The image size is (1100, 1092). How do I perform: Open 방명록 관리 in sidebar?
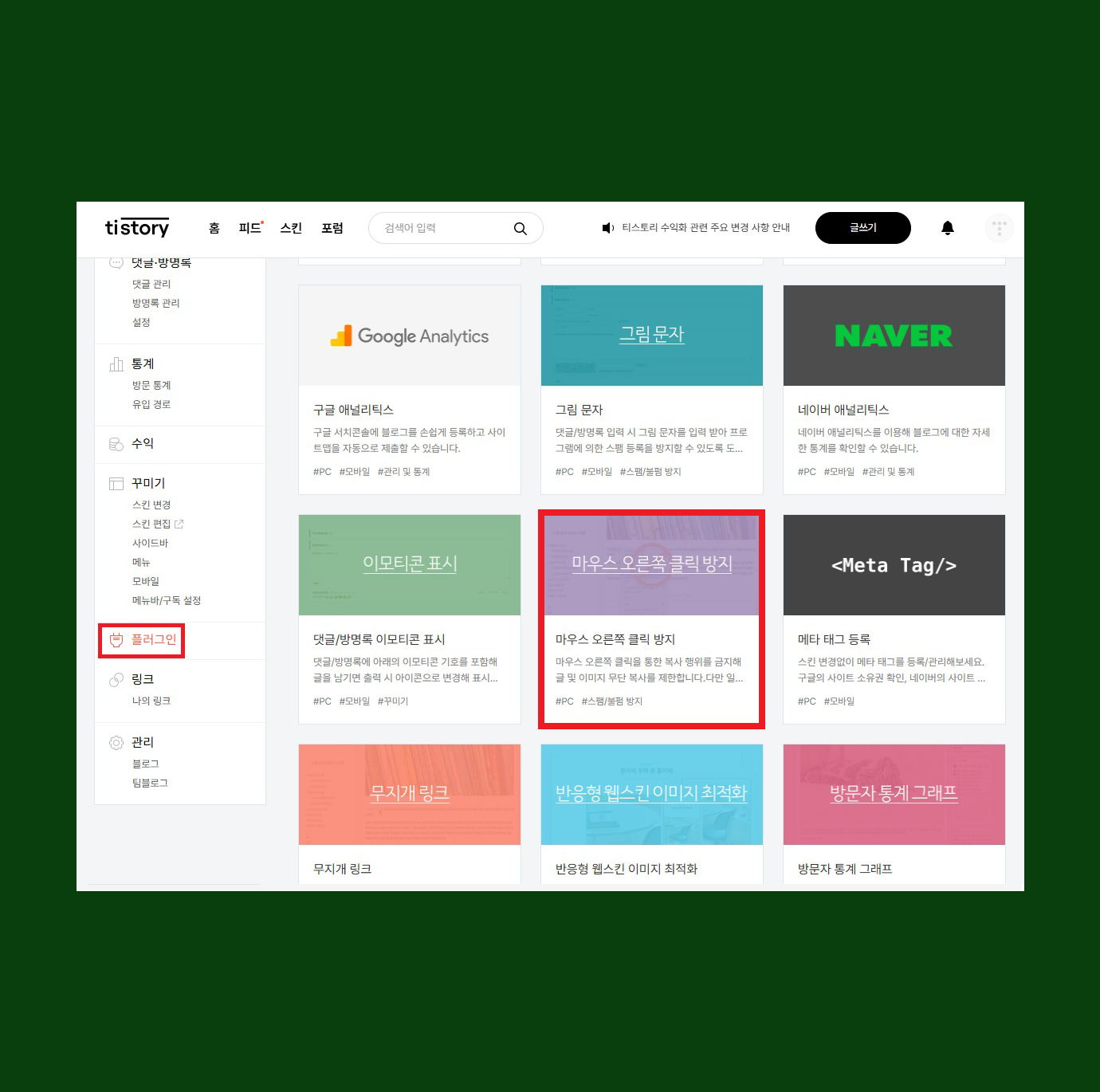pyautogui.click(x=156, y=304)
